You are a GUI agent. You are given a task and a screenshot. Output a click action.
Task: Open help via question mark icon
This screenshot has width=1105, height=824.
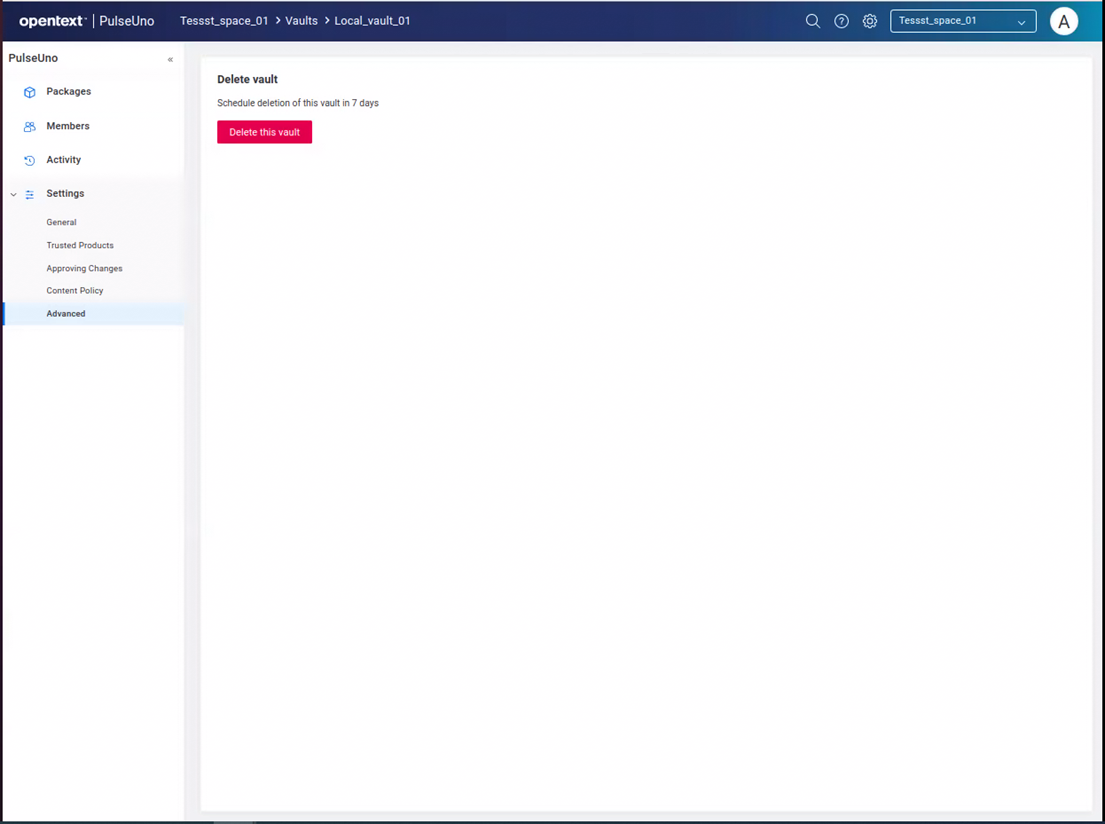click(842, 21)
